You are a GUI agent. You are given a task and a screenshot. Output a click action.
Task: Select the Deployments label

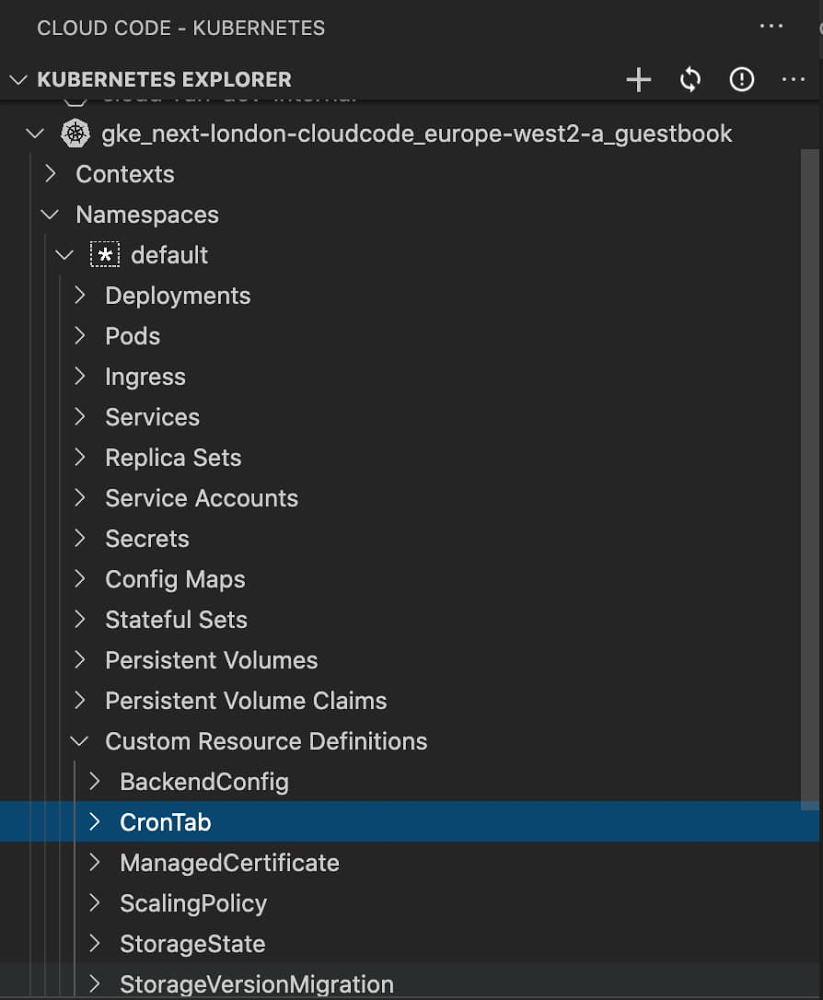pyautogui.click(x=178, y=296)
